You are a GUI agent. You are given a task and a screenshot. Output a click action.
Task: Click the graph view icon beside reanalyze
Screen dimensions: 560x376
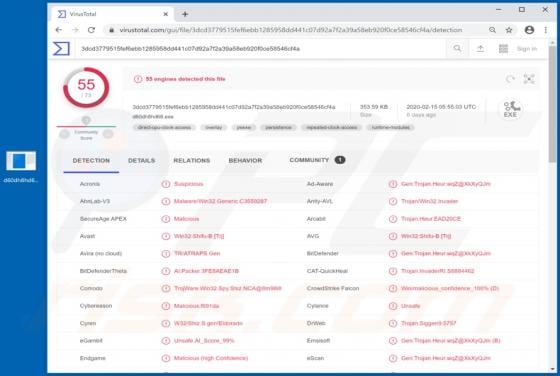coord(529,79)
